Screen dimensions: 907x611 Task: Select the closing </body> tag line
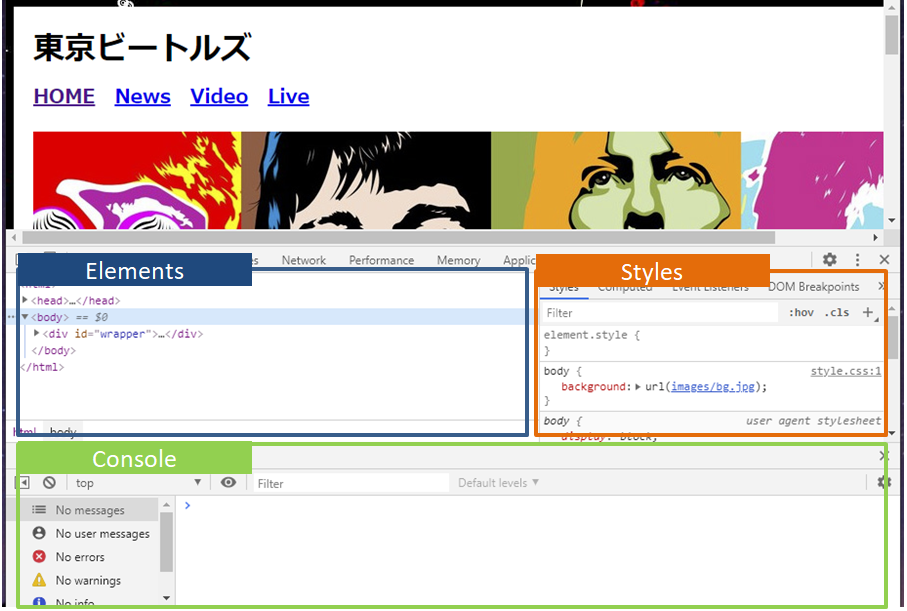point(53,350)
